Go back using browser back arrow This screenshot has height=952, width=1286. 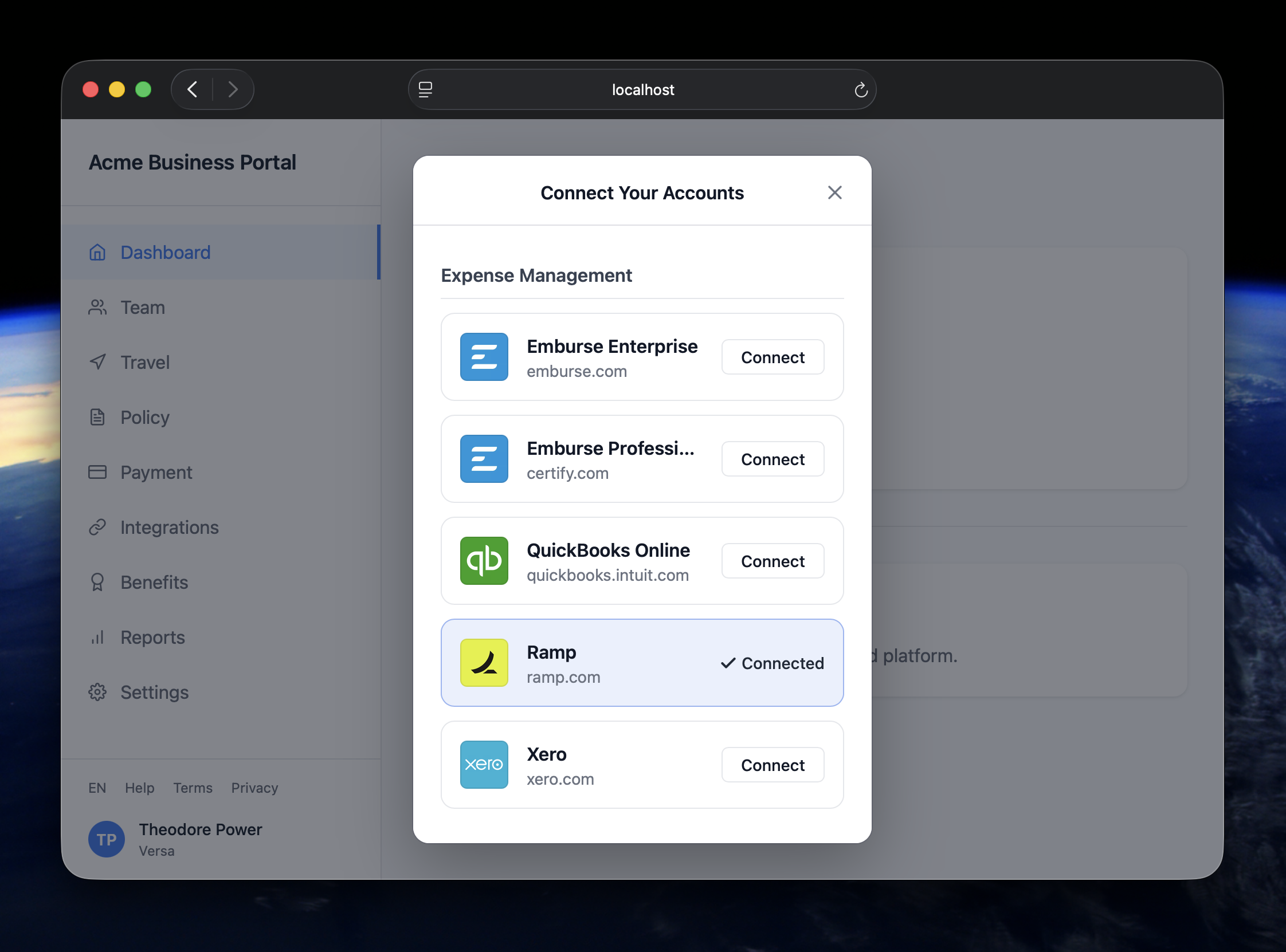pyautogui.click(x=193, y=89)
